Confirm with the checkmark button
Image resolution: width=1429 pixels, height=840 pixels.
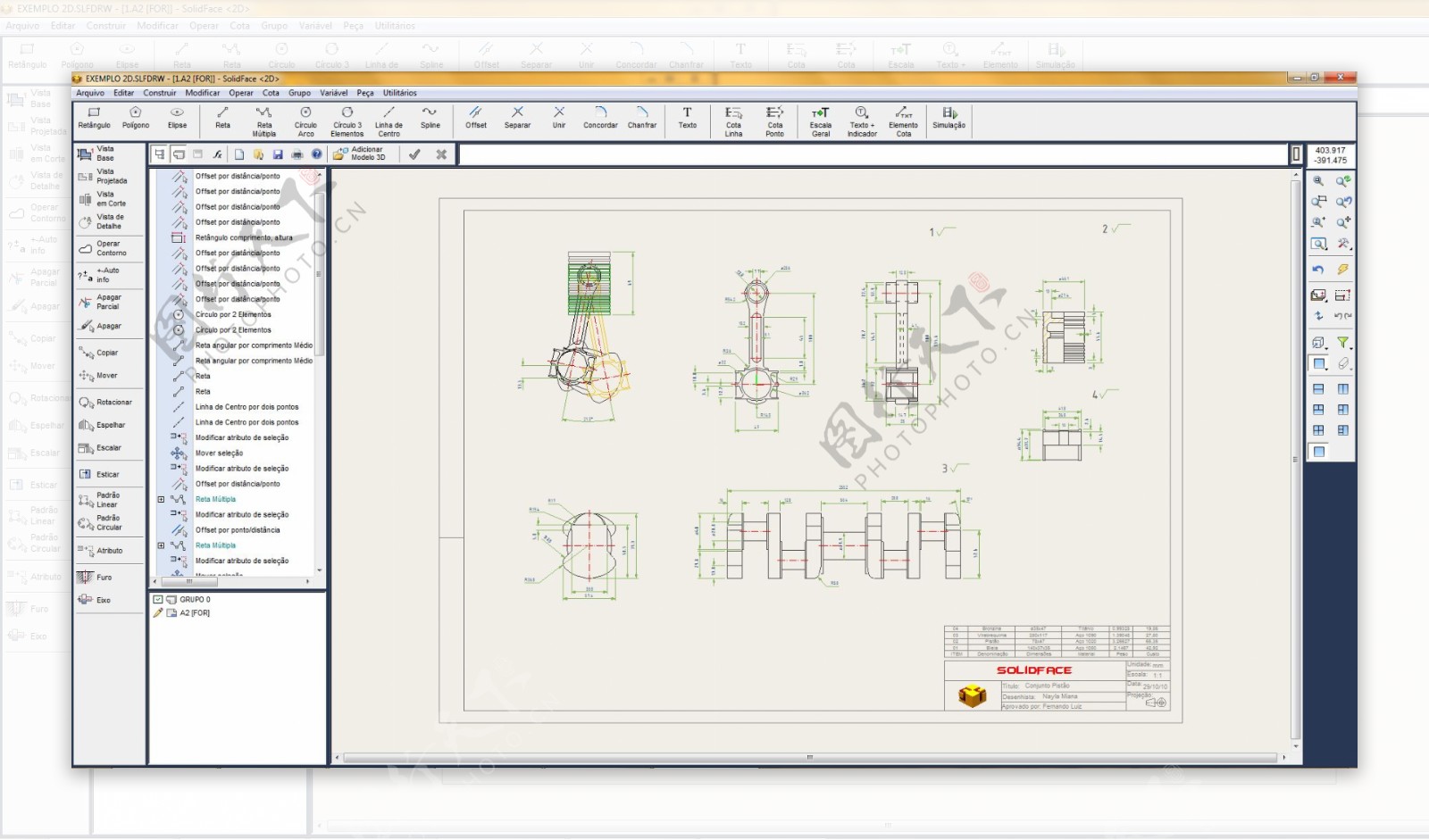point(414,154)
